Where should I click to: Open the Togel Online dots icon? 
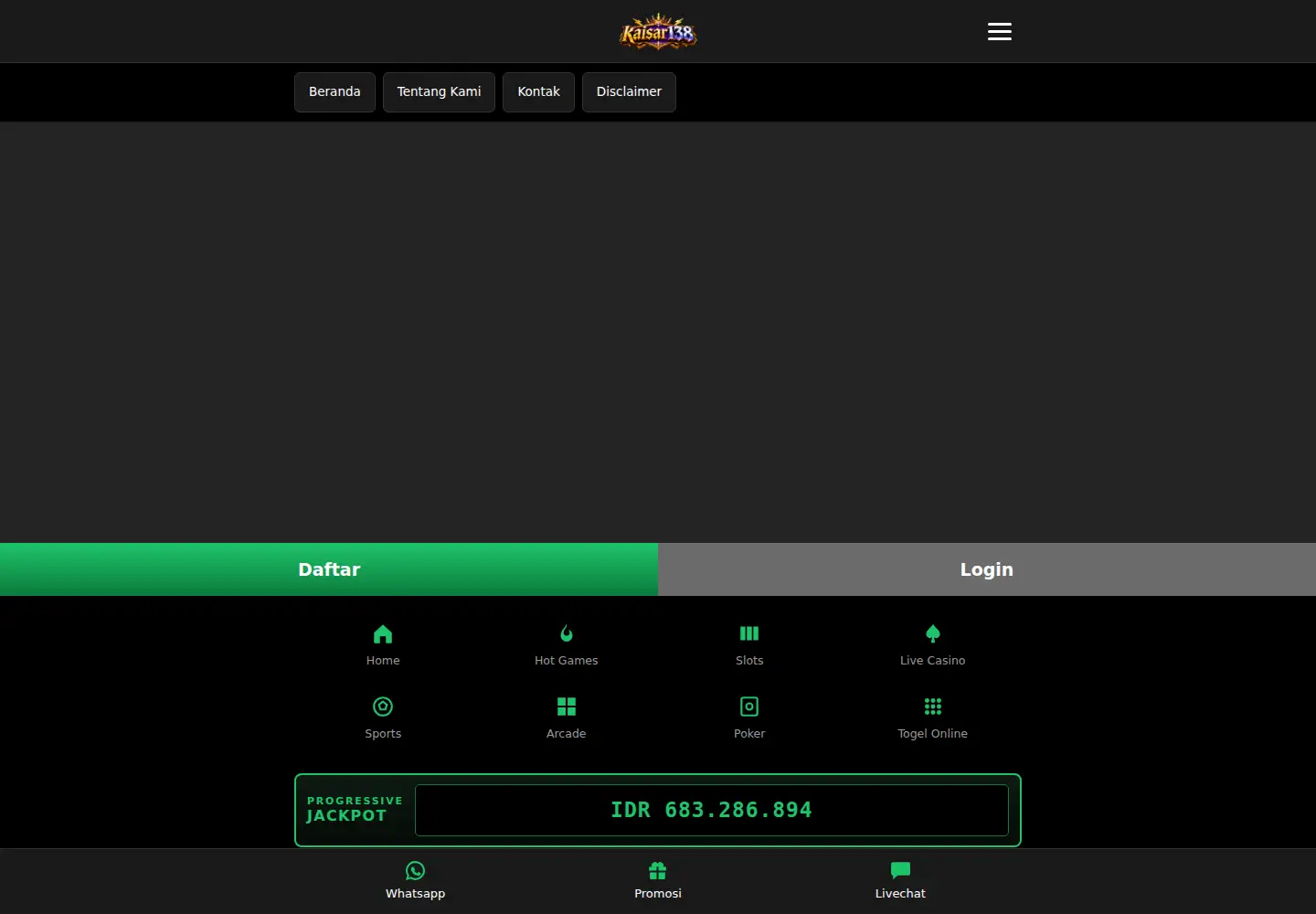[933, 707]
